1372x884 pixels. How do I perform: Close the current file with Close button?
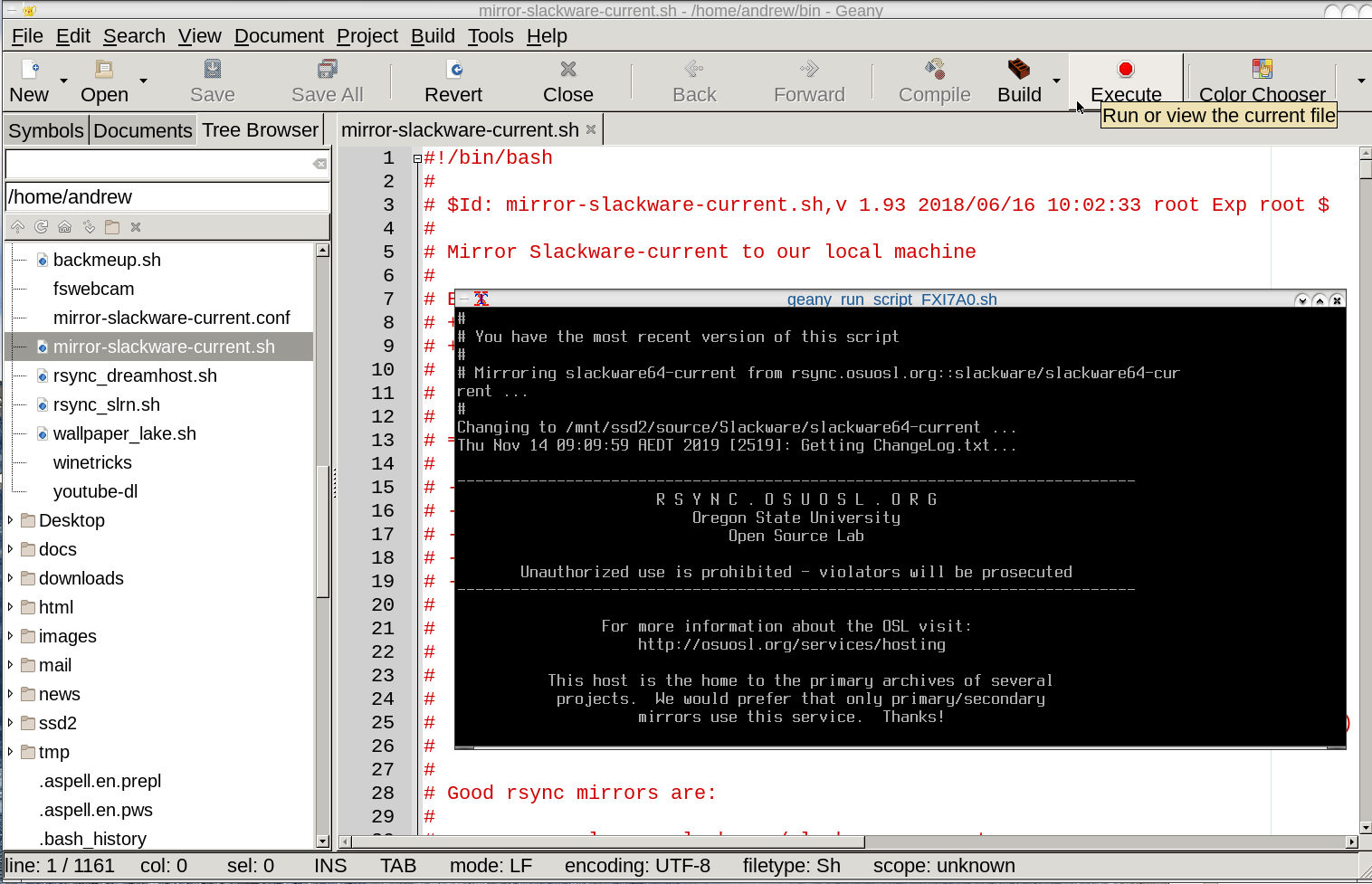point(567,81)
